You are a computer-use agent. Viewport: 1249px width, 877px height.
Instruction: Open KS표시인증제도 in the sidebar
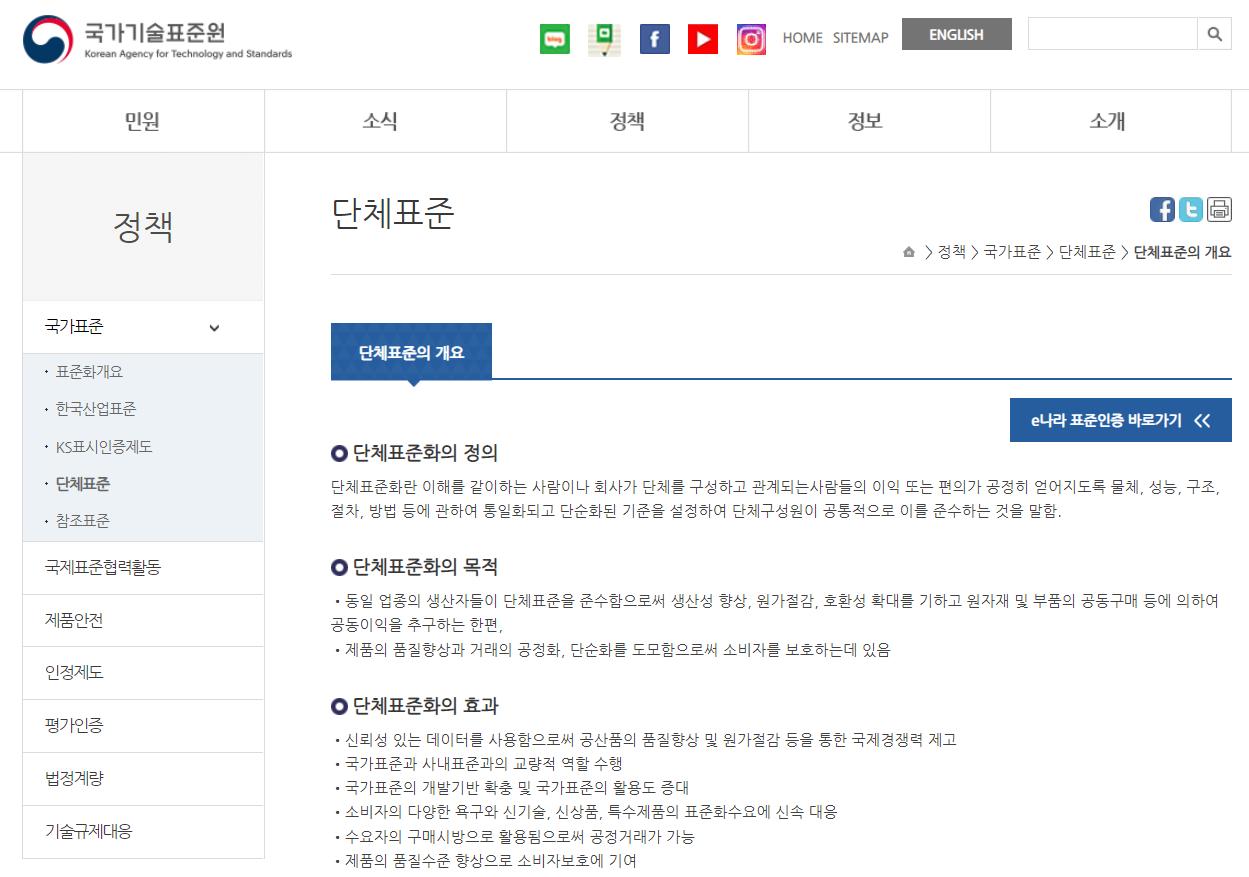104,447
